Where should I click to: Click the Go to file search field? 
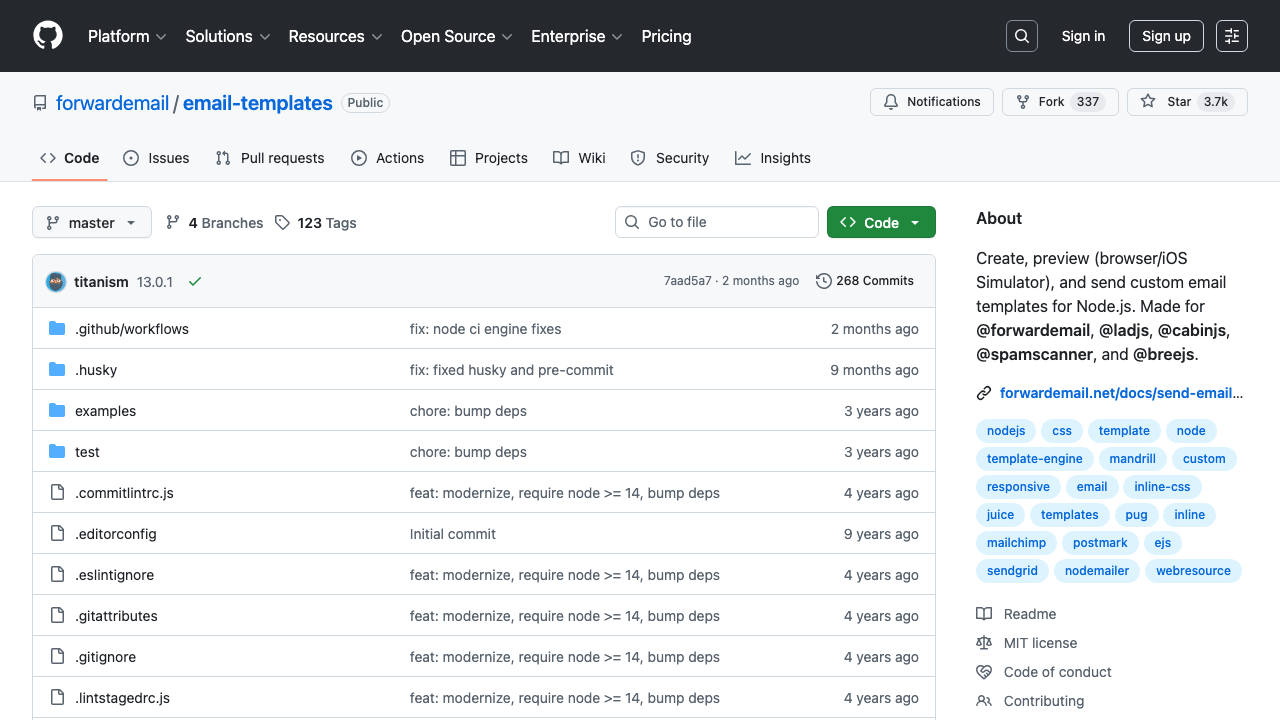[x=716, y=222]
